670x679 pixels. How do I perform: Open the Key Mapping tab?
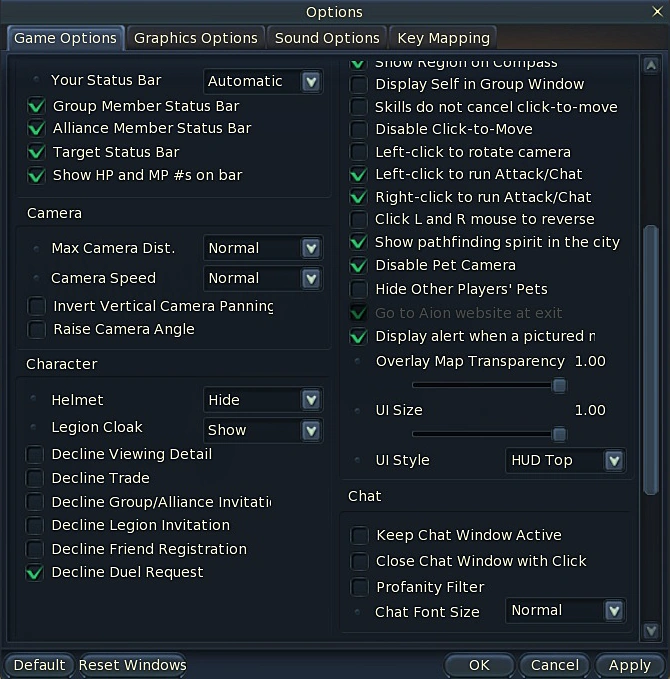tap(443, 38)
